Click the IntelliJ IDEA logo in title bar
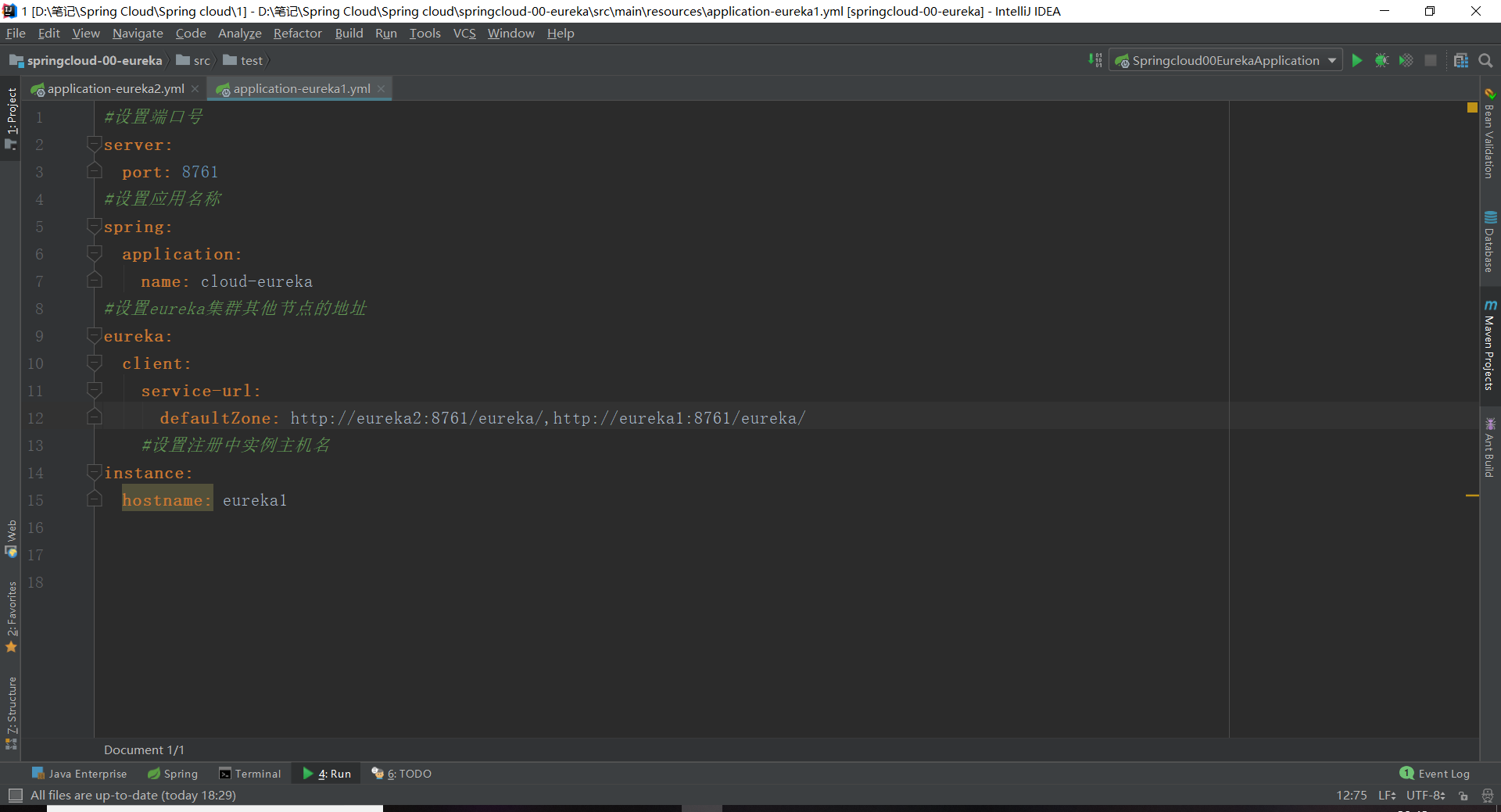1501x812 pixels. pyautogui.click(x=9, y=11)
